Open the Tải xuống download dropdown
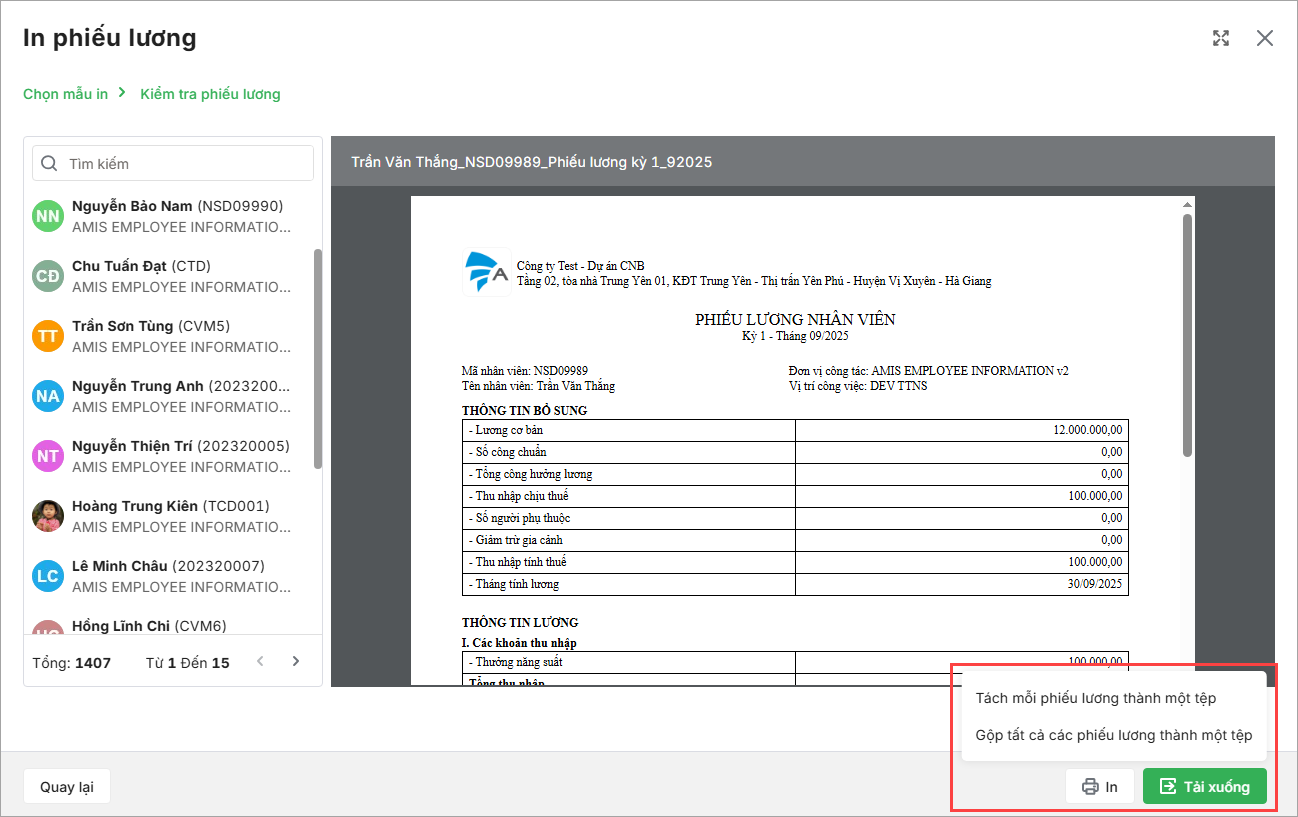 pyautogui.click(x=1204, y=787)
